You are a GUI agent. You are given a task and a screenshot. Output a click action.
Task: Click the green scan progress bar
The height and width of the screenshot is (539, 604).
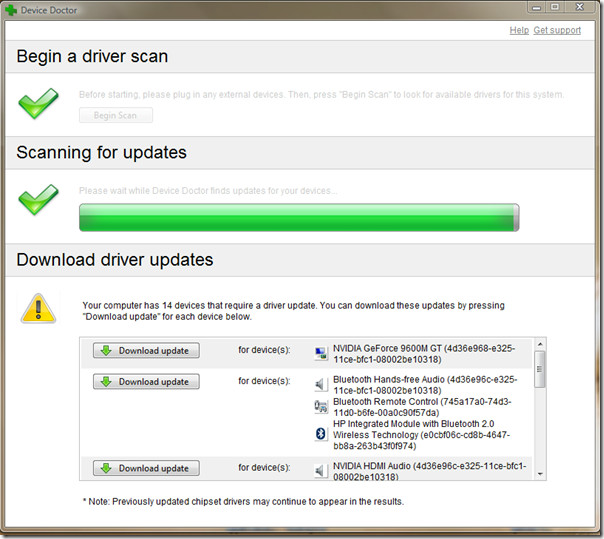pos(299,218)
